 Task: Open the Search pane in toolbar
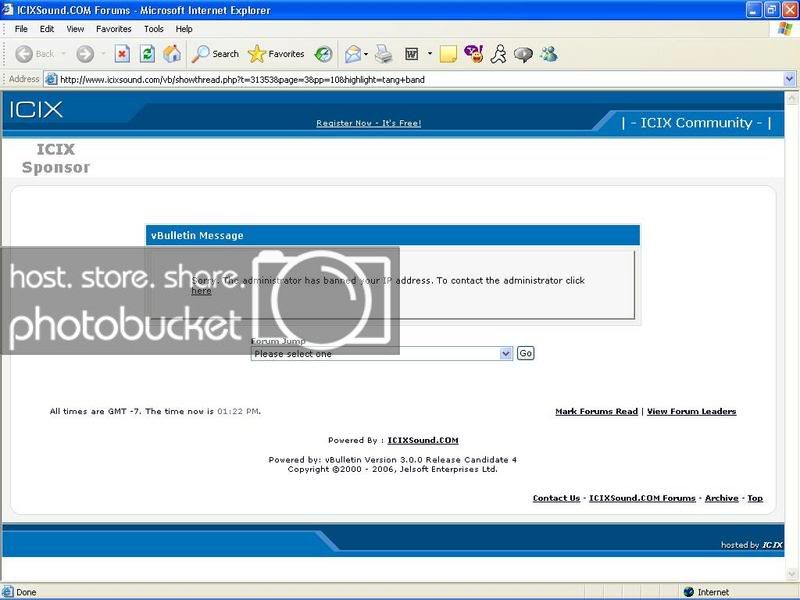(215, 54)
